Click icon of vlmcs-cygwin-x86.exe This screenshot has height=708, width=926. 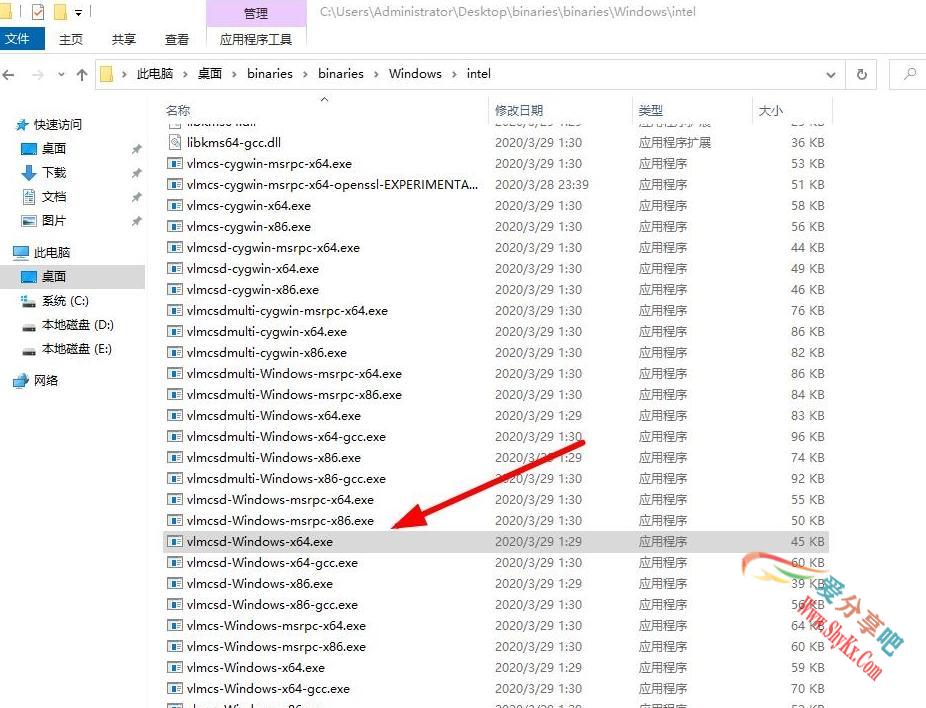coord(174,227)
